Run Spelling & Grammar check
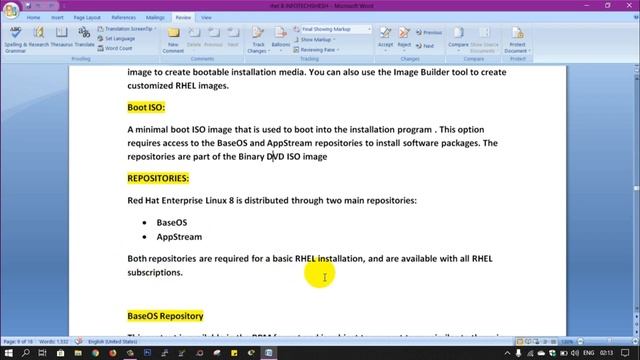 click(16, 40)
